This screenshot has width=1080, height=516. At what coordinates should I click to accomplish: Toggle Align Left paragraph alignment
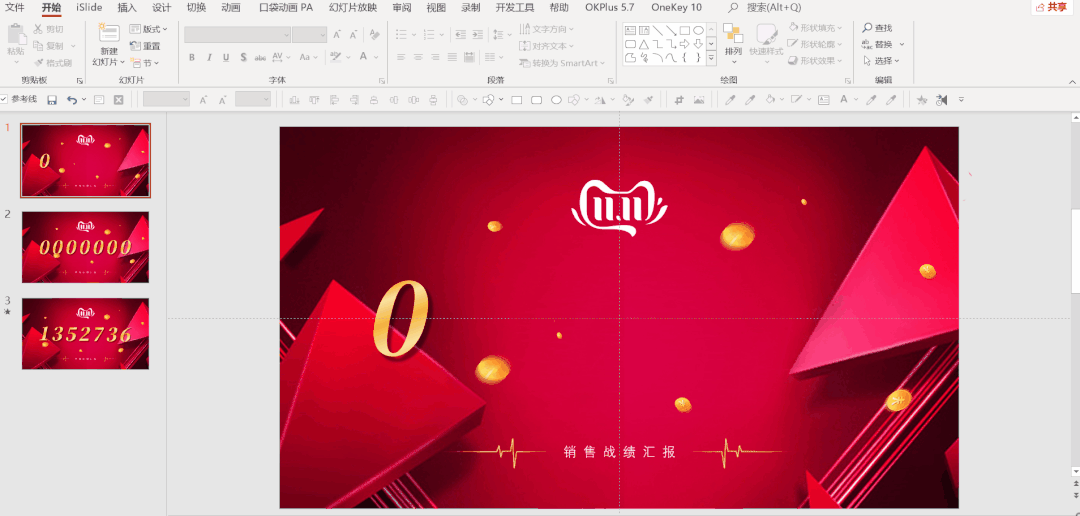pos(400,57)
